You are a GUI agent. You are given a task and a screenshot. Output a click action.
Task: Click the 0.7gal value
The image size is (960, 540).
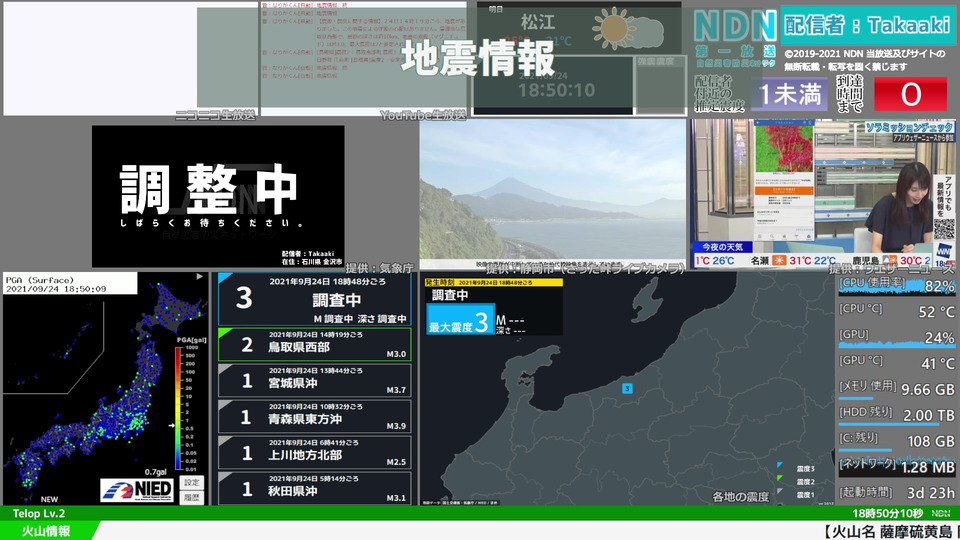coord(156,472)
